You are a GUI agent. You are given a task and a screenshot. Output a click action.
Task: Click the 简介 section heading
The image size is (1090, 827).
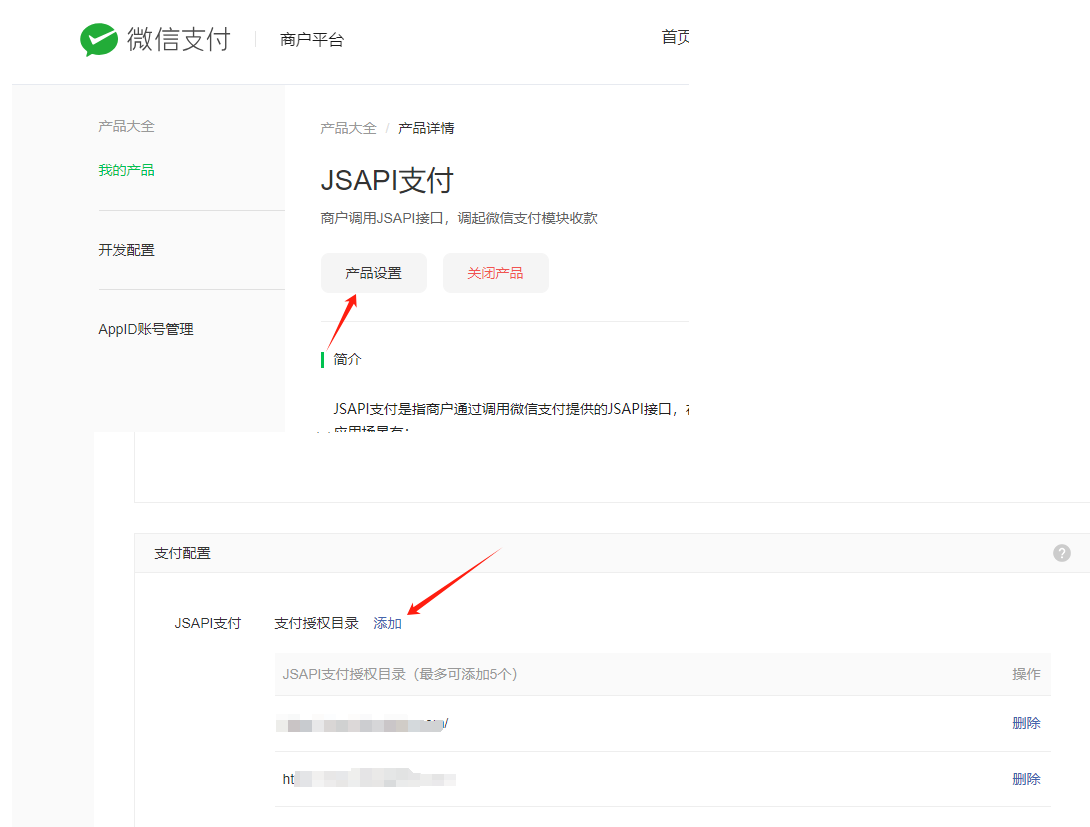coord(347,359)
